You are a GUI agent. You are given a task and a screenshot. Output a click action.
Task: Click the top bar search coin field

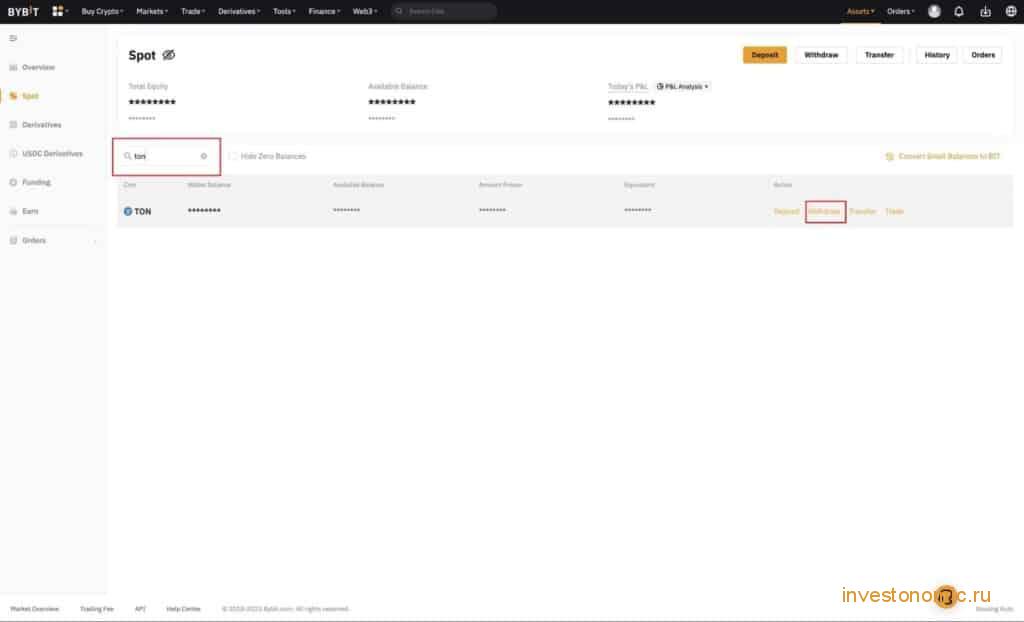[444, 11]
